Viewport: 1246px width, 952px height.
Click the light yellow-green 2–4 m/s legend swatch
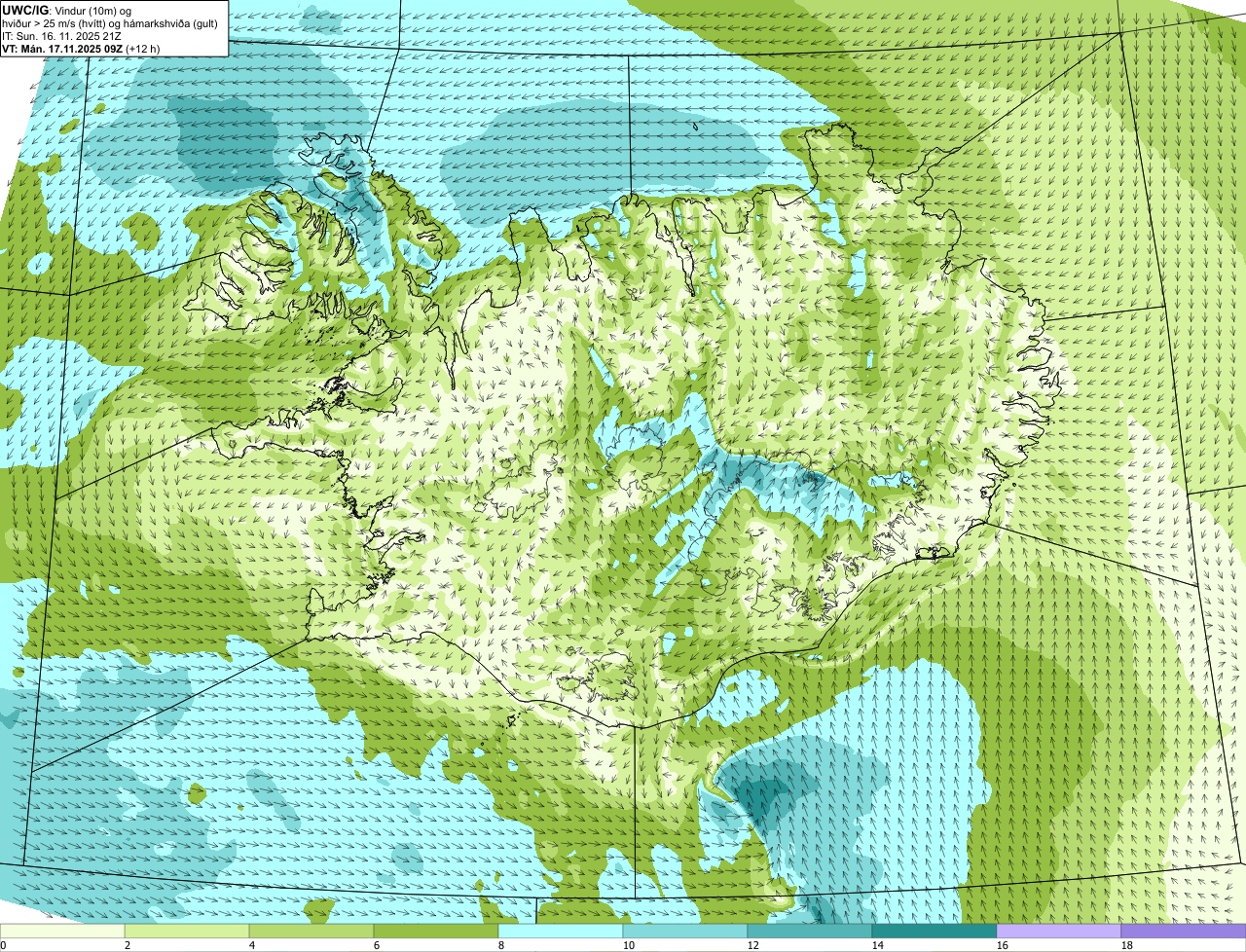pyautogui.click(x=187, y=932)
